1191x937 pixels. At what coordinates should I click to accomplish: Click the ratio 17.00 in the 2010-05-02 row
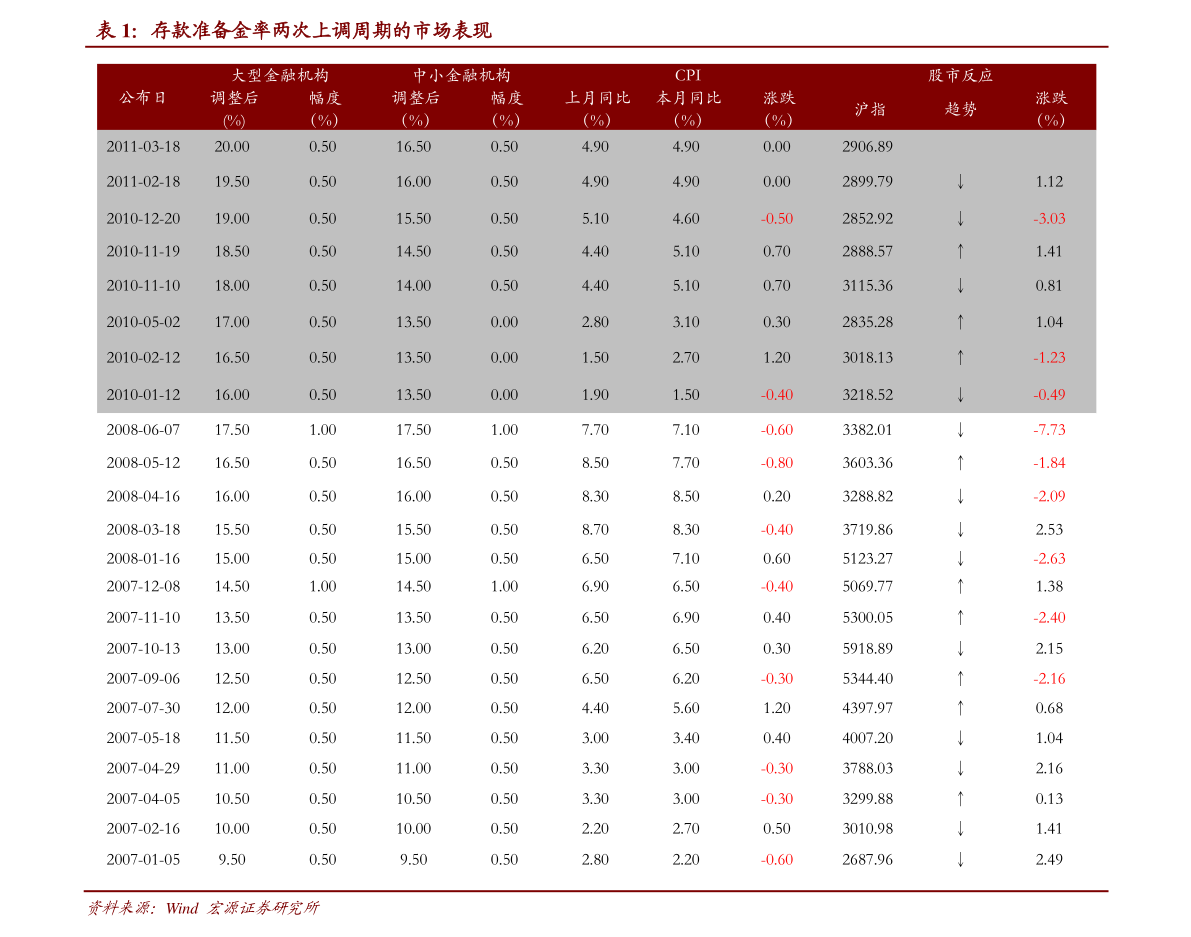(232, 322)
